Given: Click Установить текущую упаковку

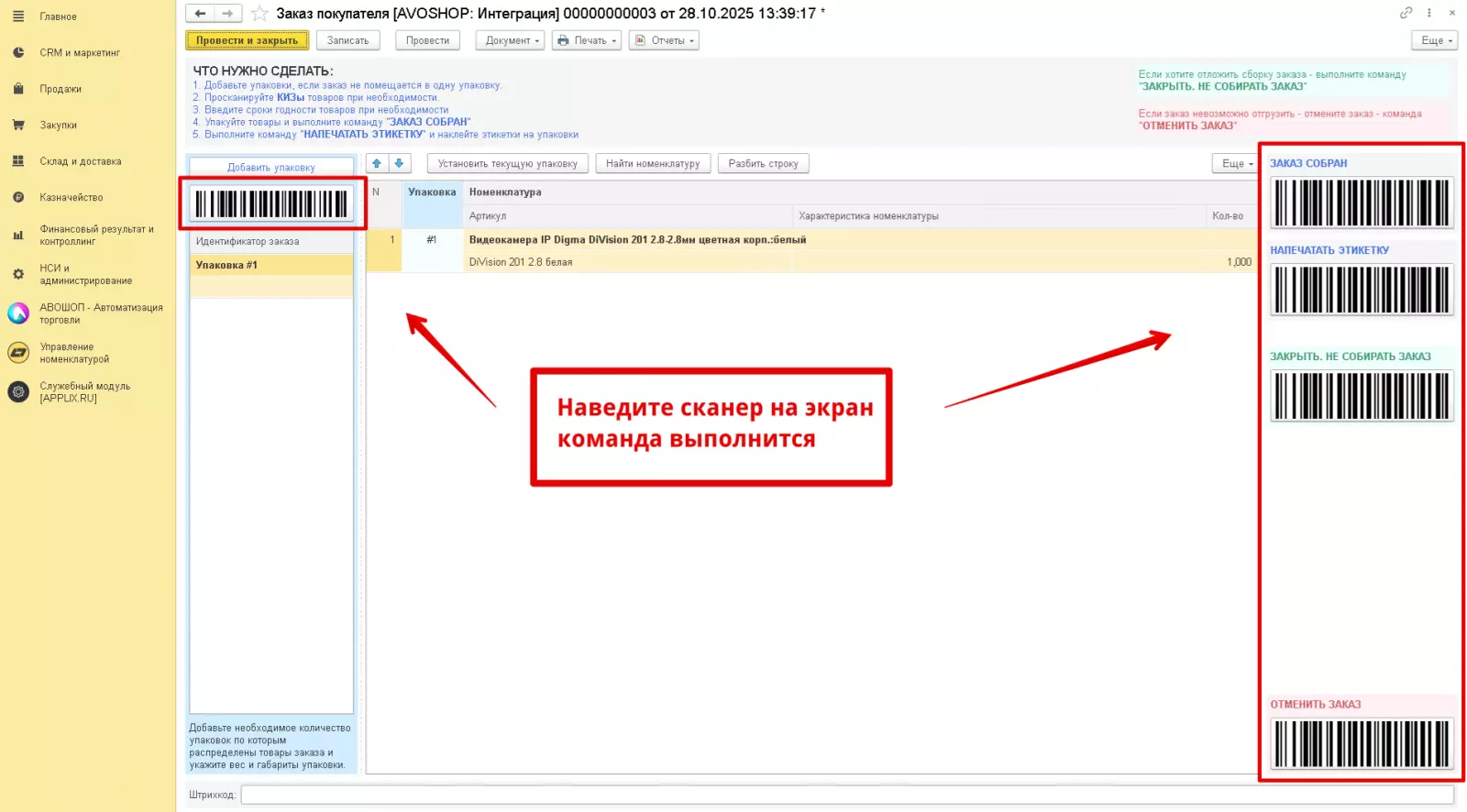Looking at the screenshot, I should [x=507, y=163].
